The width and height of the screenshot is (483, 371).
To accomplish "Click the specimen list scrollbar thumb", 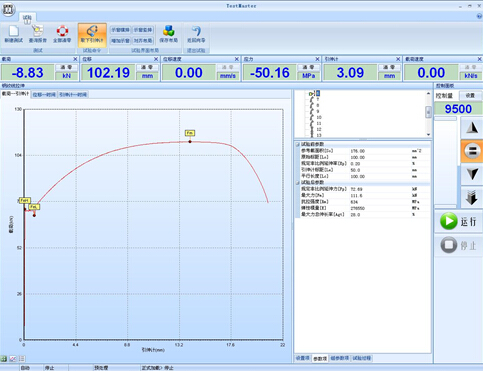I will click(428, 112).
